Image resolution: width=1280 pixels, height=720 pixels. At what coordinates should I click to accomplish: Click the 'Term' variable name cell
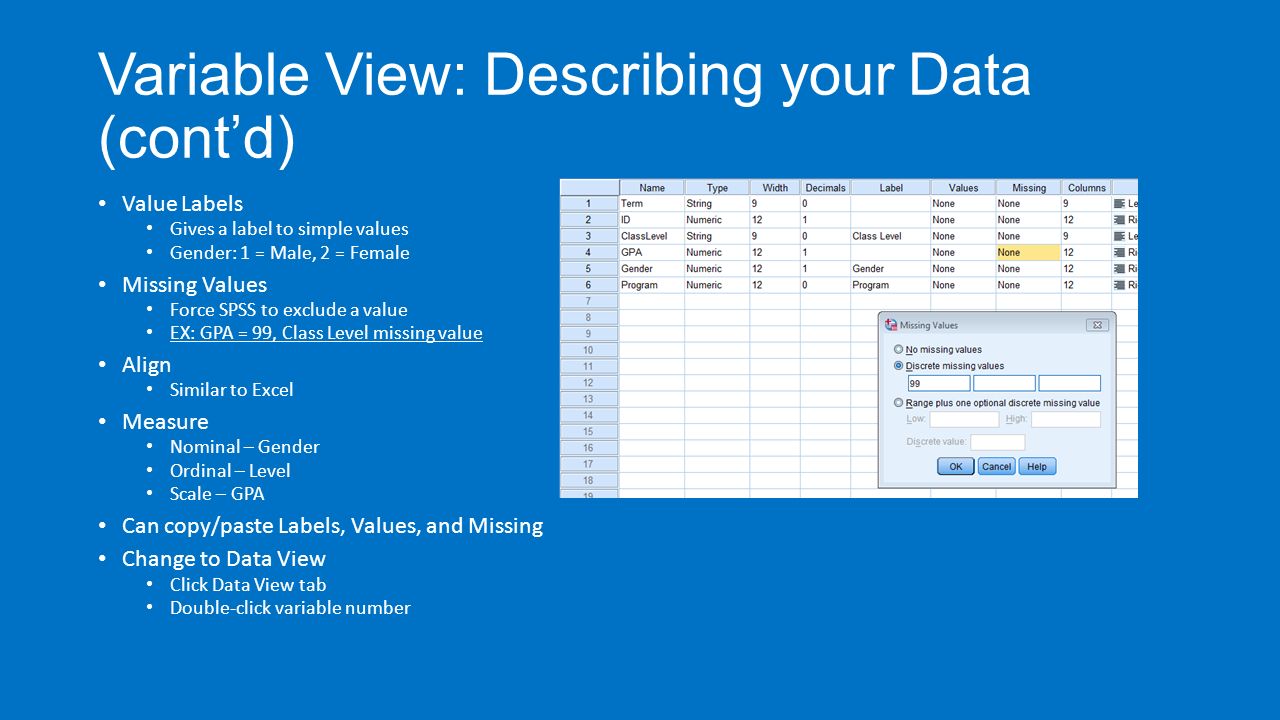pyautogui.click(x=652, y=203)
